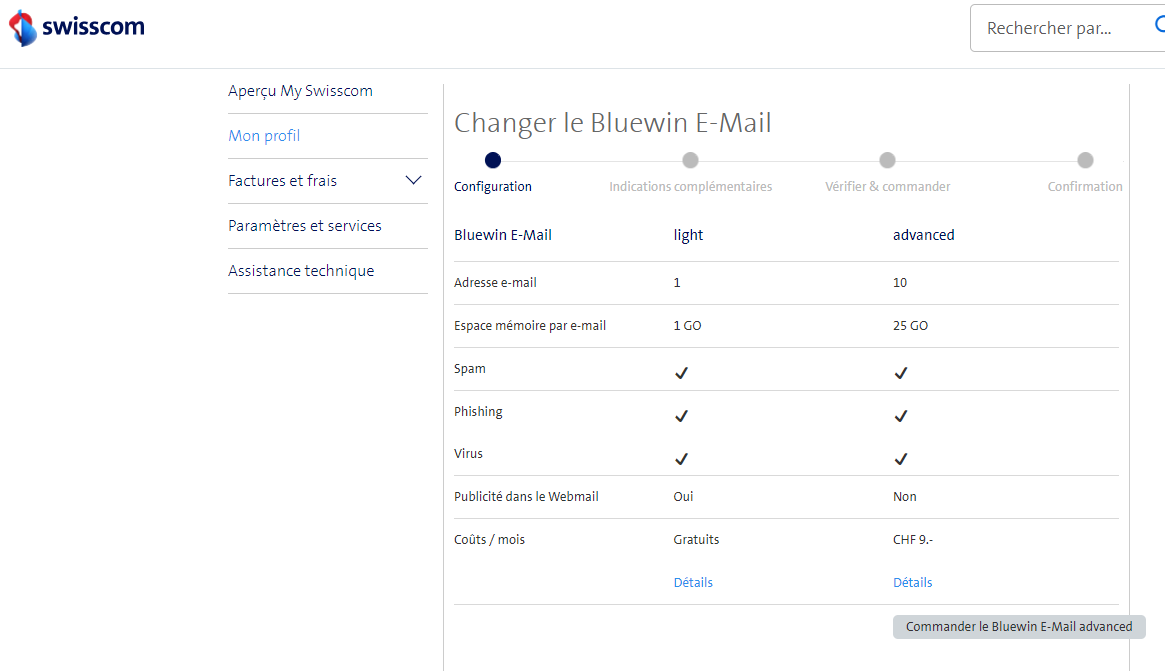Open Détails link for advanced plan
Viewport: 1165px width, 671px height.
[x=912, y=582]
